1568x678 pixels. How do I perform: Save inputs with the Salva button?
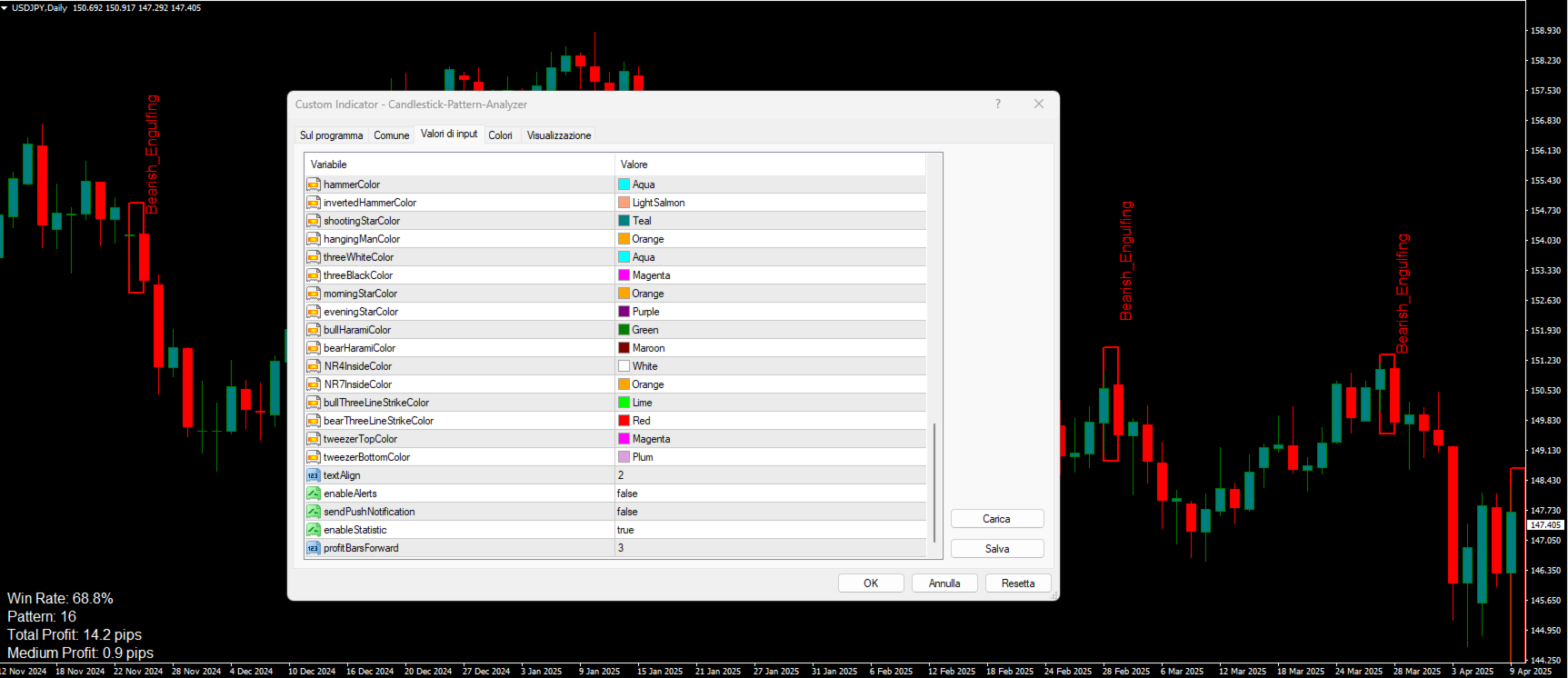click(997, 549)
